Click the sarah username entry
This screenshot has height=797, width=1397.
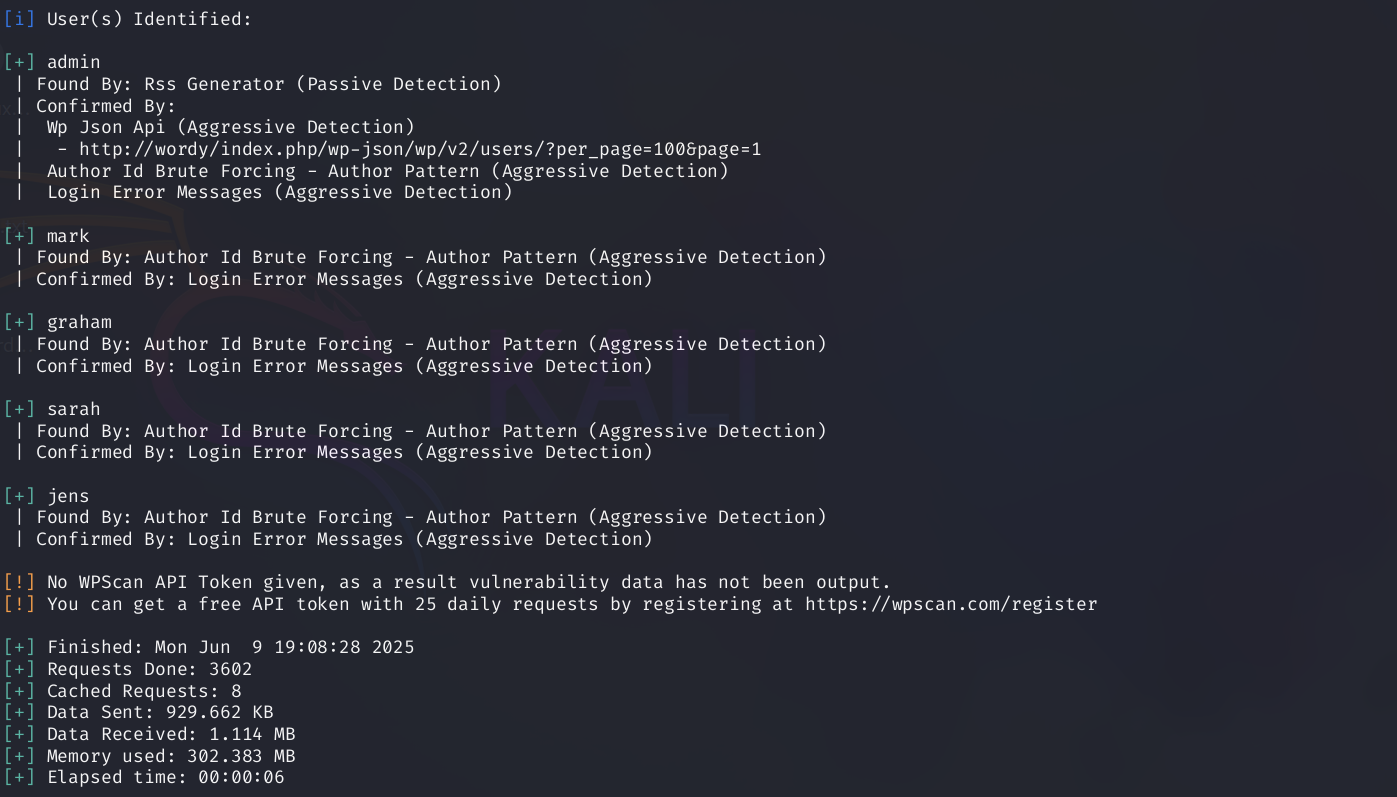pyautogui.click(x=73, y=409)
